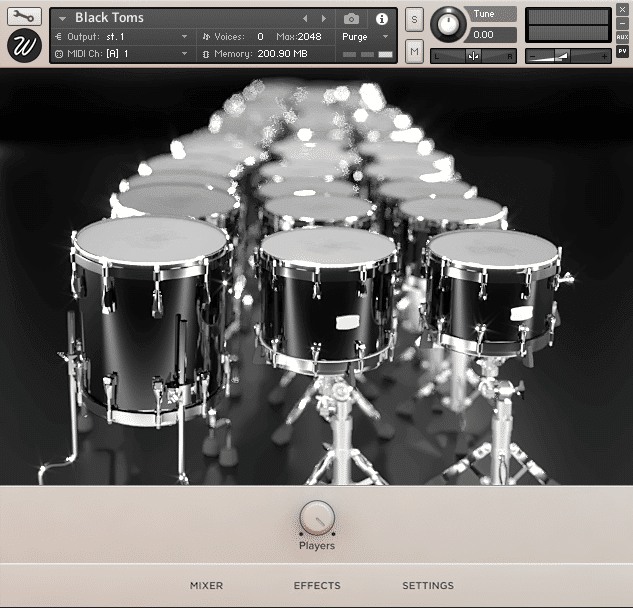Toggle the PV button
The image size is (633, 608).
[x=622, y=51]
